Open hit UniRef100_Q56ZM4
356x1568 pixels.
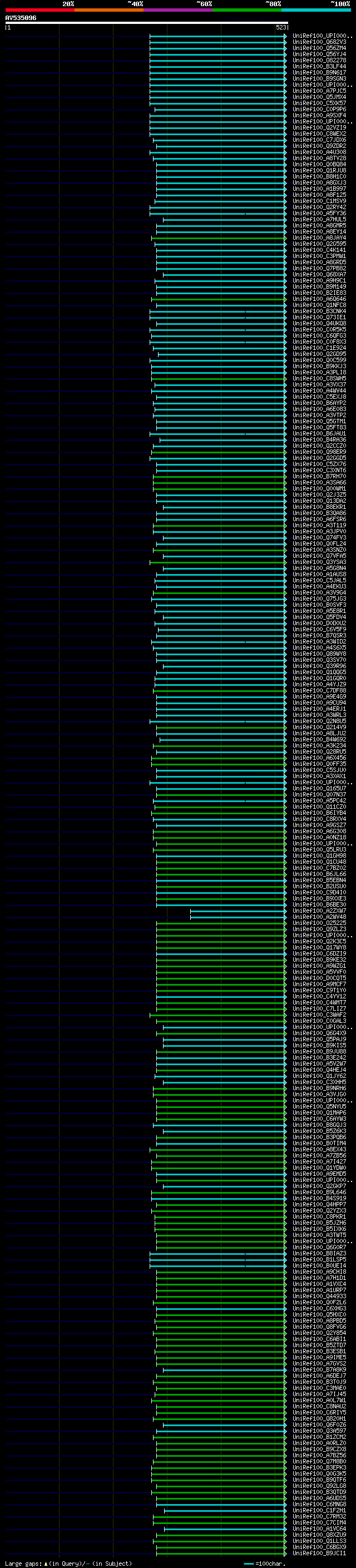pos(319,48)
